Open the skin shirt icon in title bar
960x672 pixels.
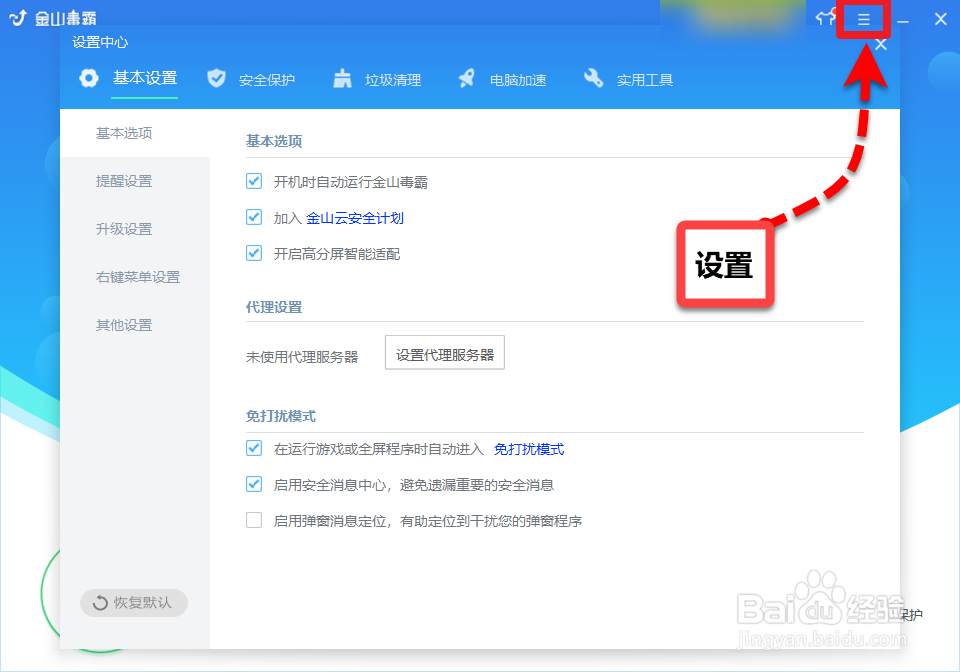pos(825,17)
